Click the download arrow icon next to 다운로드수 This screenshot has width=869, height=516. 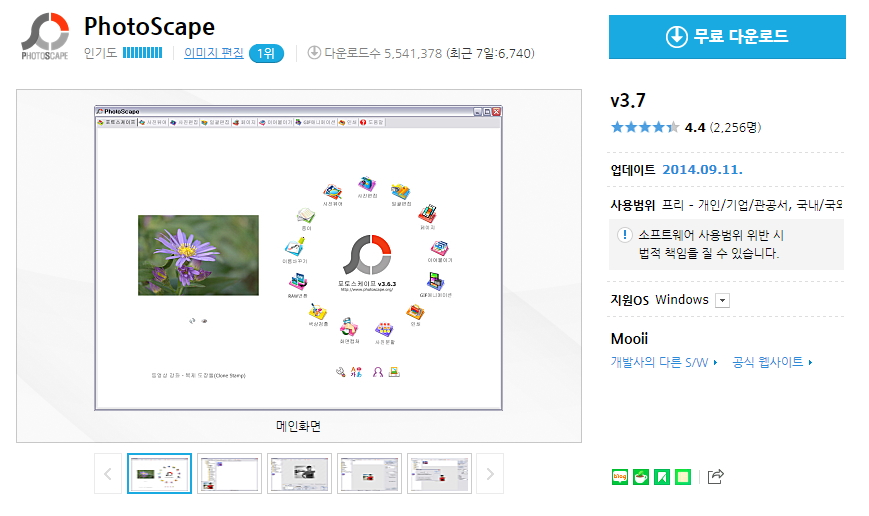tap(314, 53)
